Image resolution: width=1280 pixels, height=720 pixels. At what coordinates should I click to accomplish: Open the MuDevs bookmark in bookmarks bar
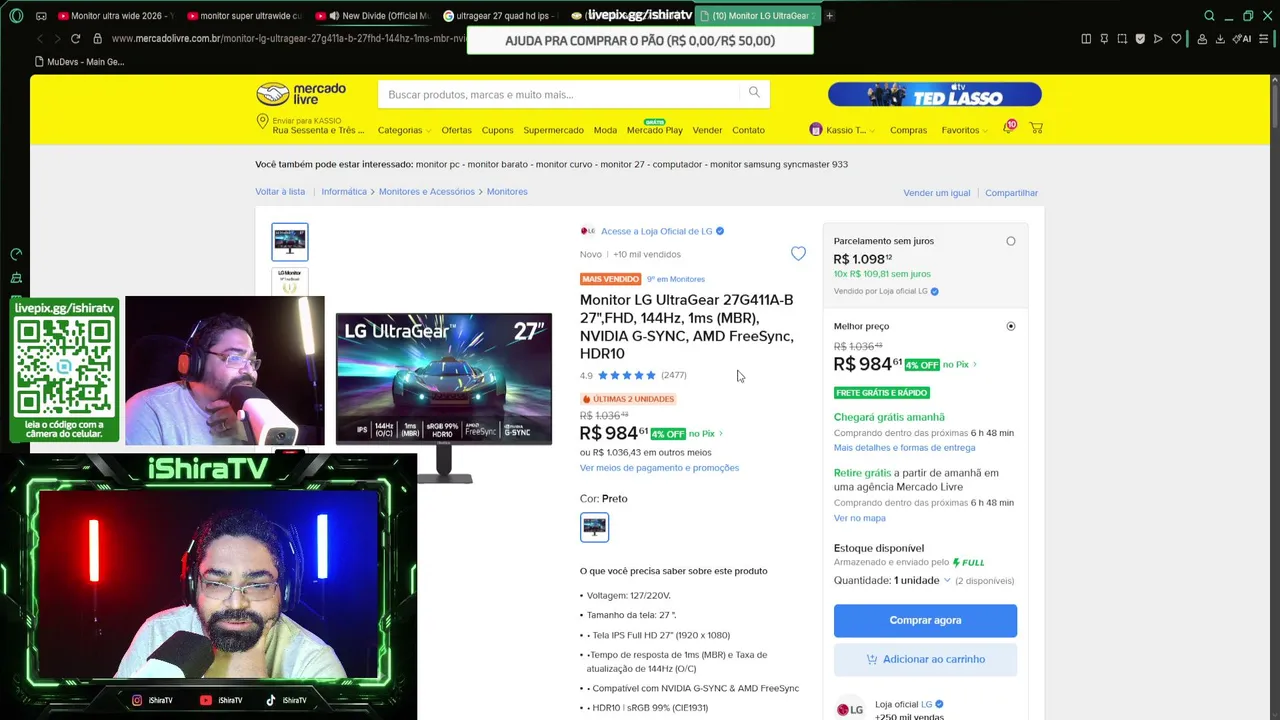pos(80,62)
